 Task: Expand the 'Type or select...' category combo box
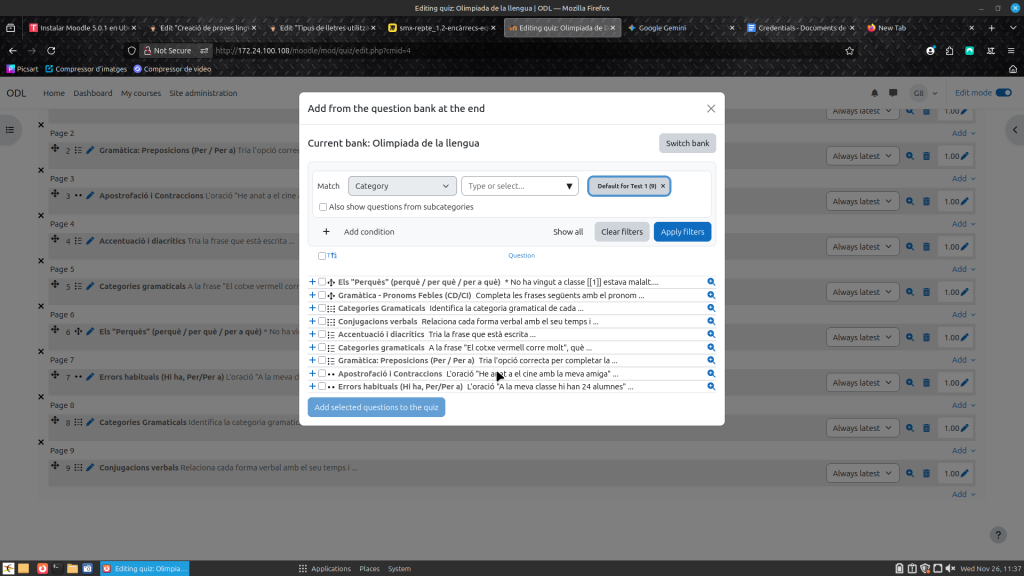click(570, 186)
